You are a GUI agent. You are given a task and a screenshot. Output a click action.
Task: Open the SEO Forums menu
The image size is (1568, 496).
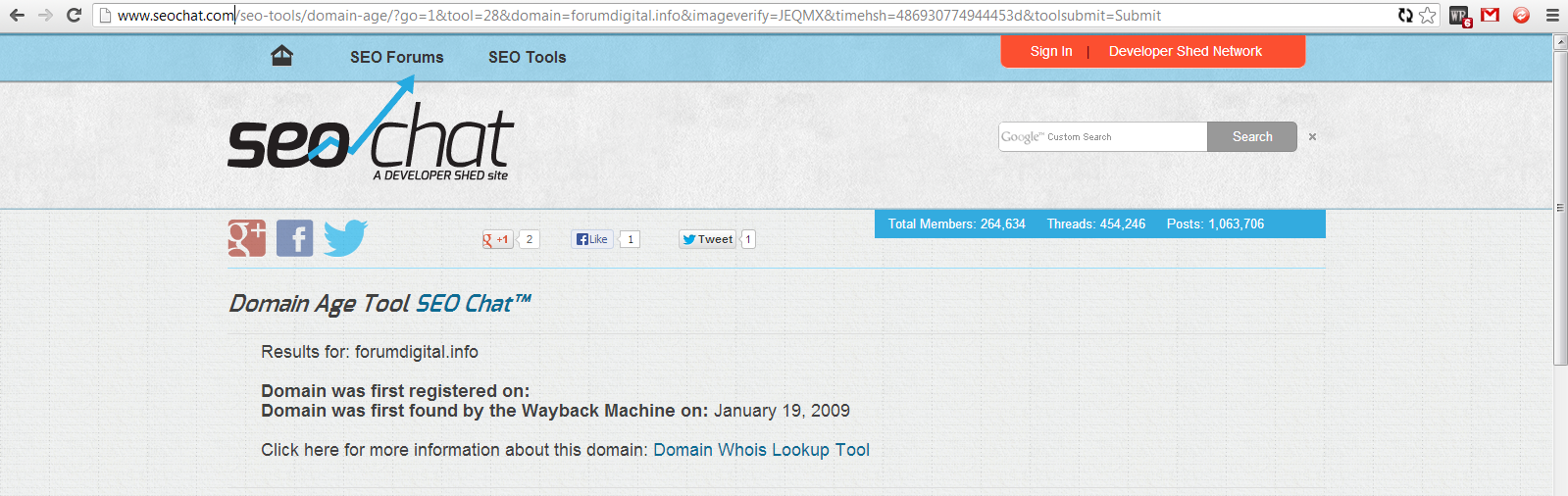click(x=396, y=57)
